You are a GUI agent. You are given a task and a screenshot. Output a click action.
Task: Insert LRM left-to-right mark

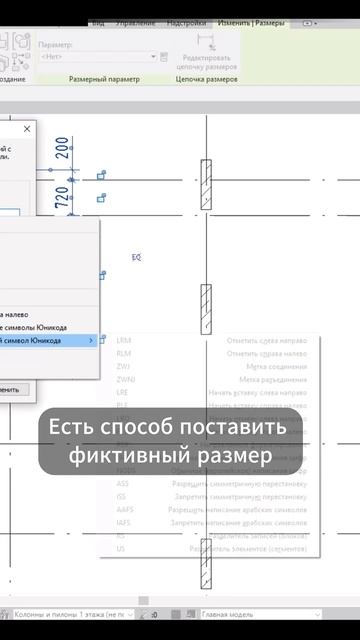point(211,341)
